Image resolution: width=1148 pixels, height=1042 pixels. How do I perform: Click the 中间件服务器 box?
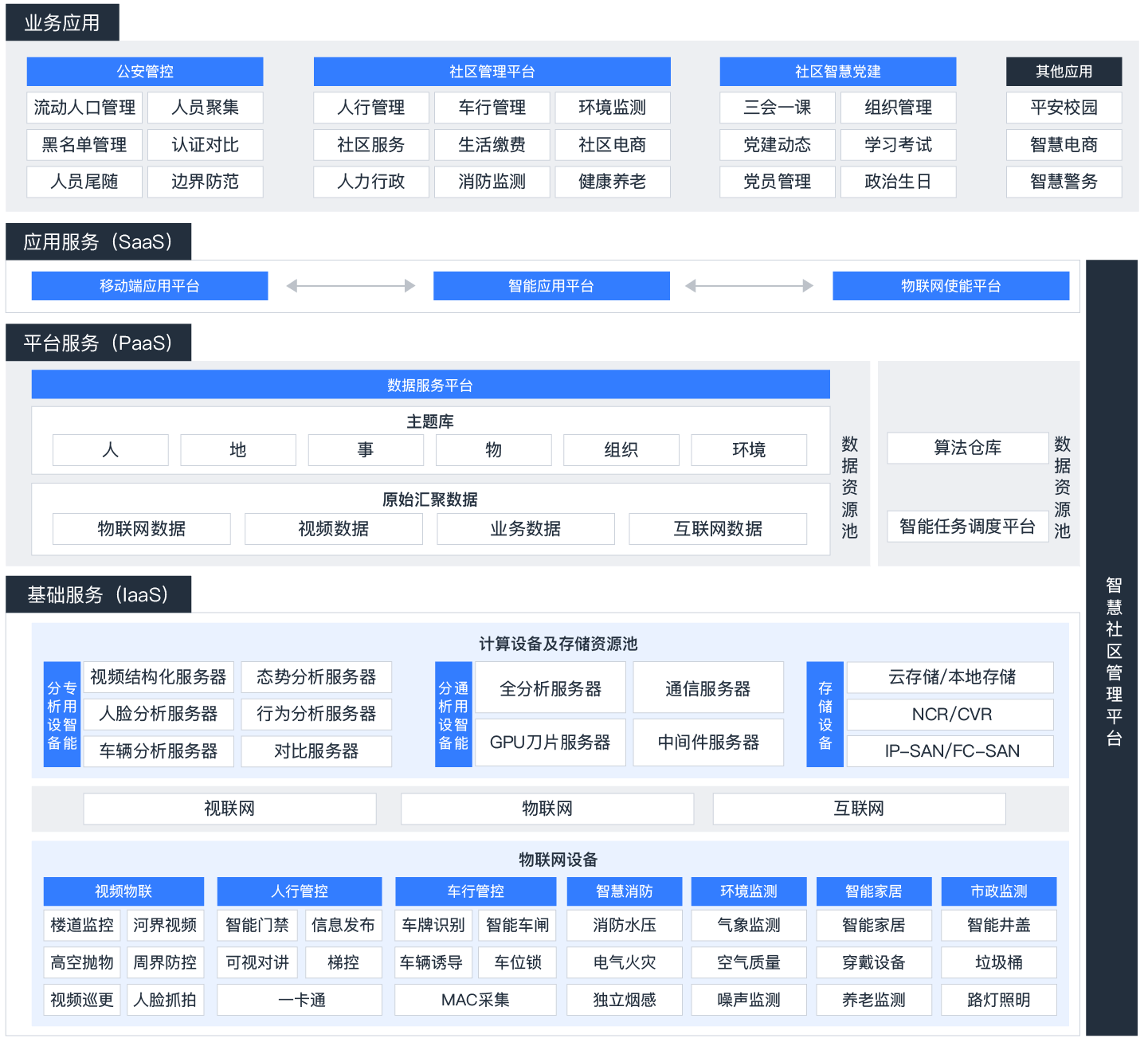tap(708, 742)
